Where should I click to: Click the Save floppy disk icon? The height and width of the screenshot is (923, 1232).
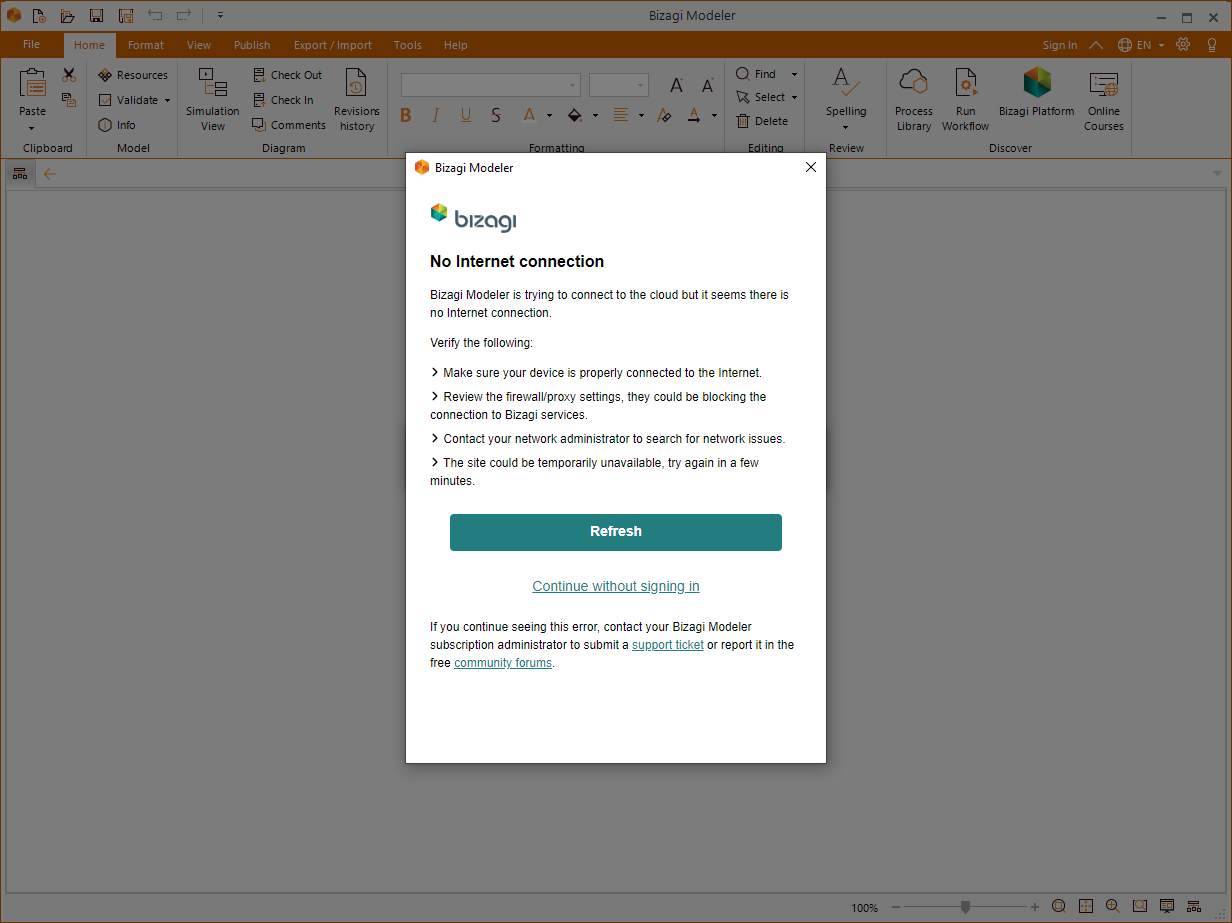[x=96, y=16]
